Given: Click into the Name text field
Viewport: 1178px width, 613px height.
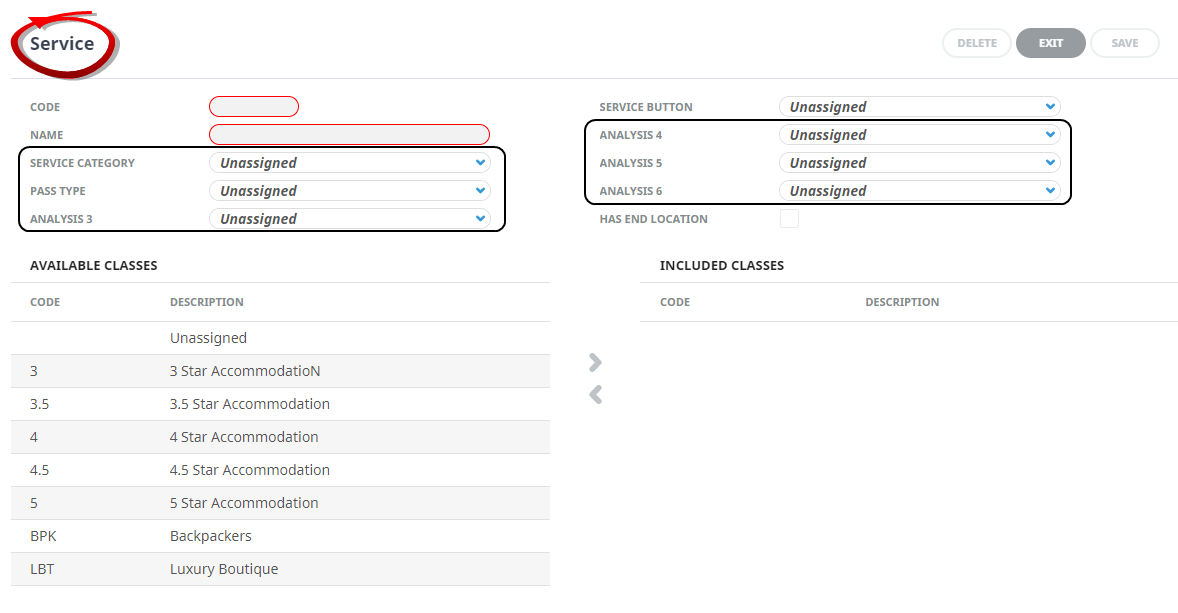Looking at the screenshot, I should [x=349, y=135].
